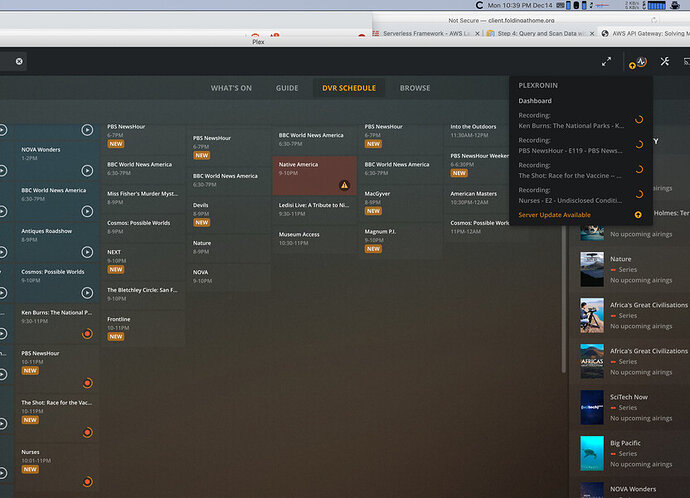Viewport: 690px width, 498px height.
Task: Click the fullscreen expand arrows icon
Action: (606, 62)
